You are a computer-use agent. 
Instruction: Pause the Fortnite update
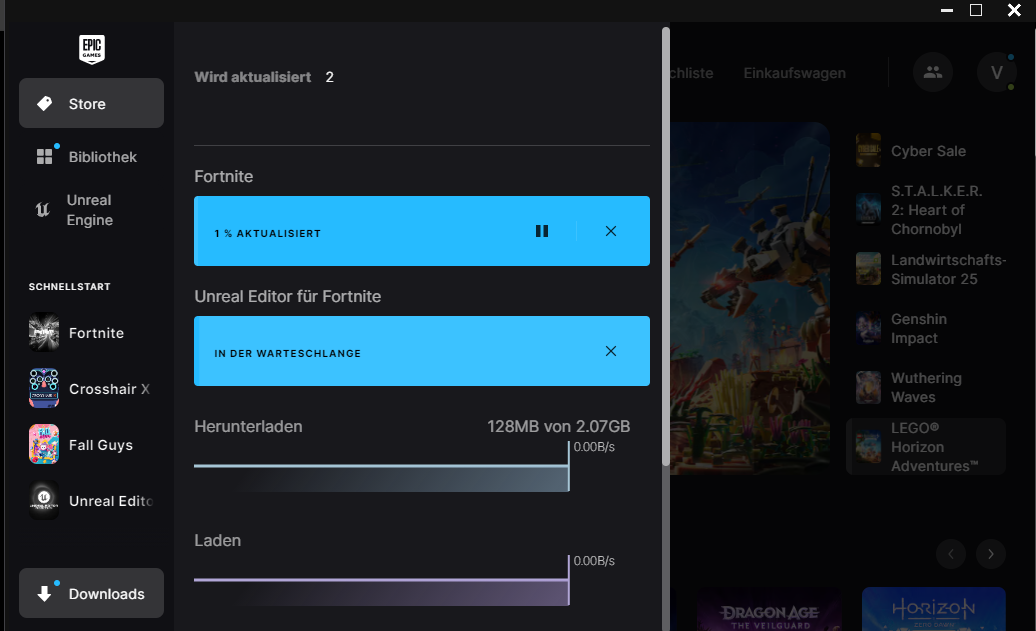(x=542, y=231)
